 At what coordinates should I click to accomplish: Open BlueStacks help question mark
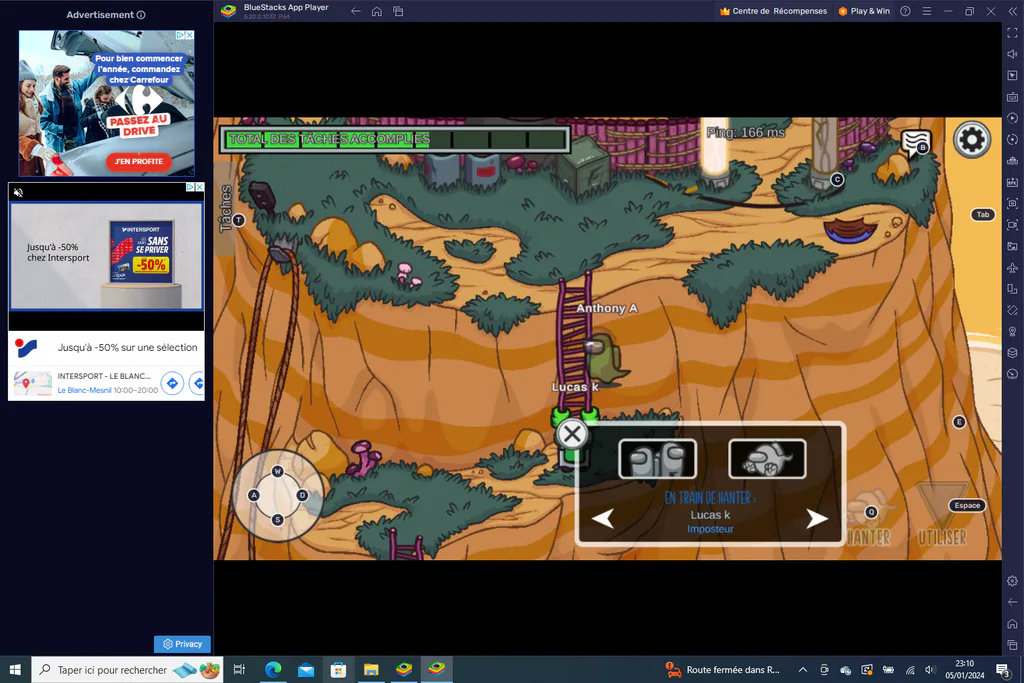[x=905, y=11]
